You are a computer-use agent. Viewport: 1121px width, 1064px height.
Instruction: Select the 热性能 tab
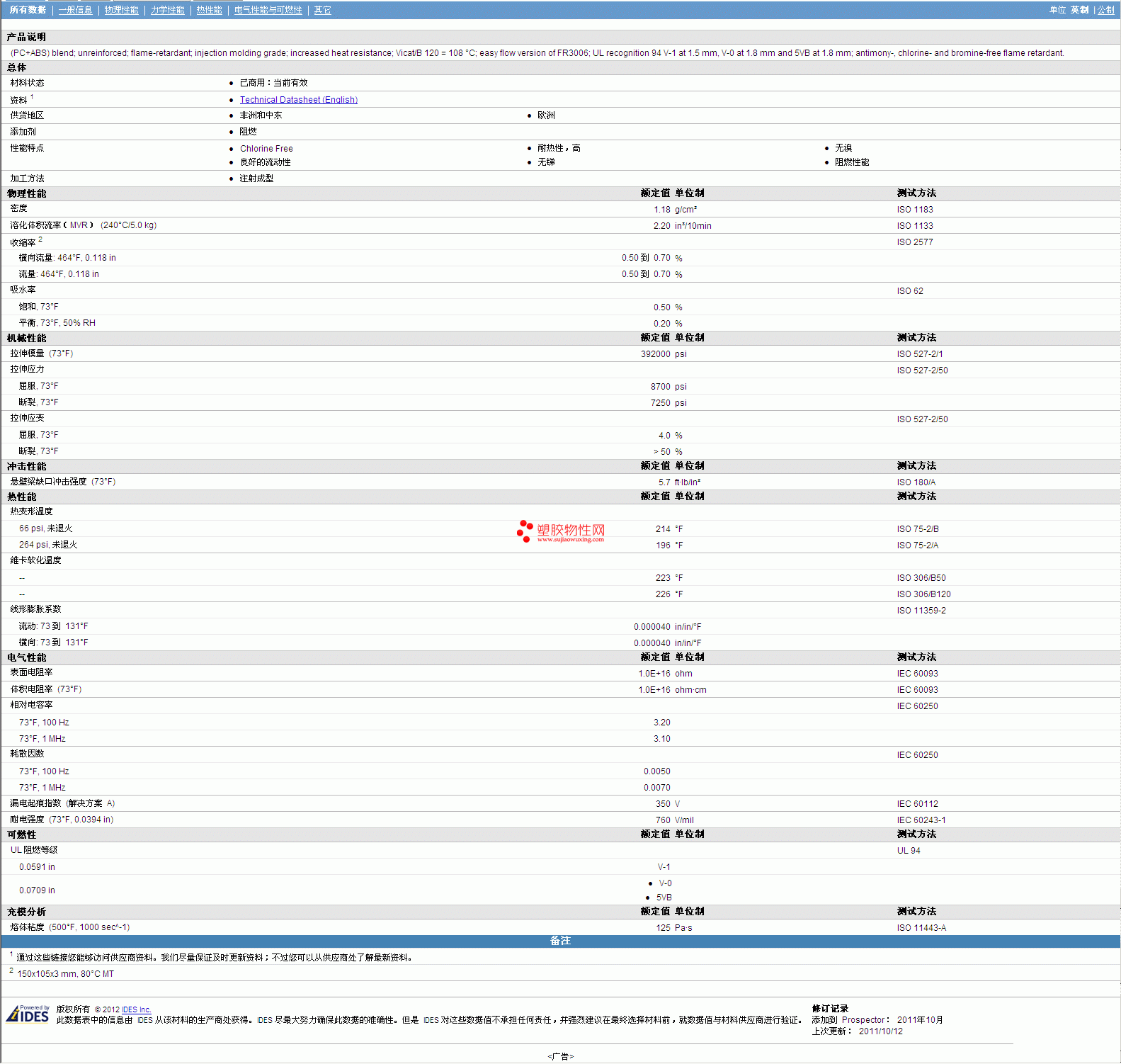point(209,10)
